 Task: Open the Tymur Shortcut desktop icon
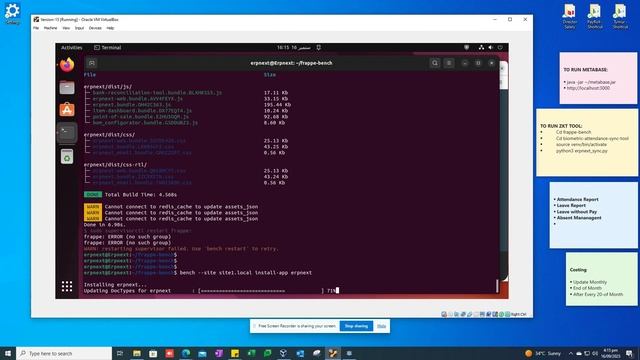click(620, 16)
